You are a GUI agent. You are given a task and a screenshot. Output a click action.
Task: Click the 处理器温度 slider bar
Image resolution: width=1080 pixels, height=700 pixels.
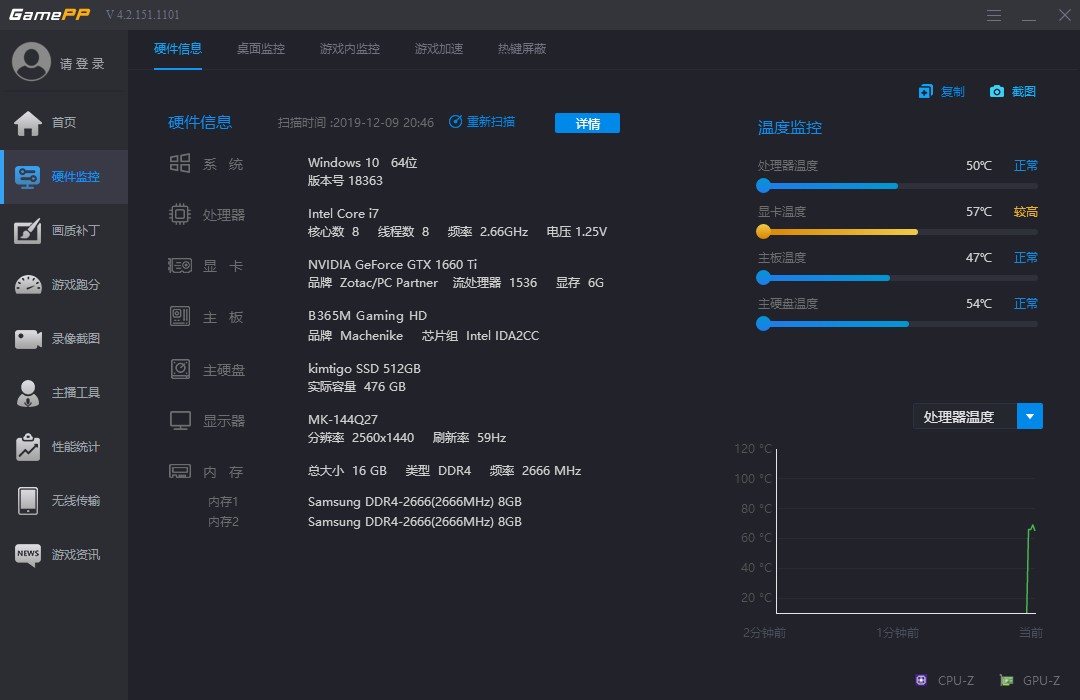pos(897,186)
